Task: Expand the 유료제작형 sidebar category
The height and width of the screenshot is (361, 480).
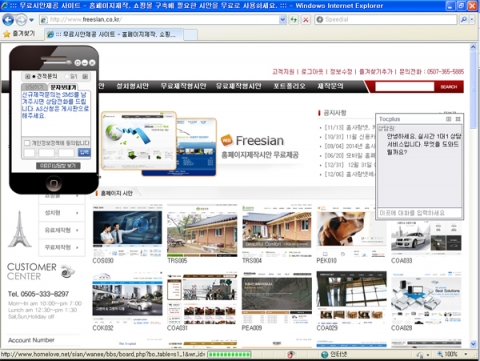Action: 61,230
